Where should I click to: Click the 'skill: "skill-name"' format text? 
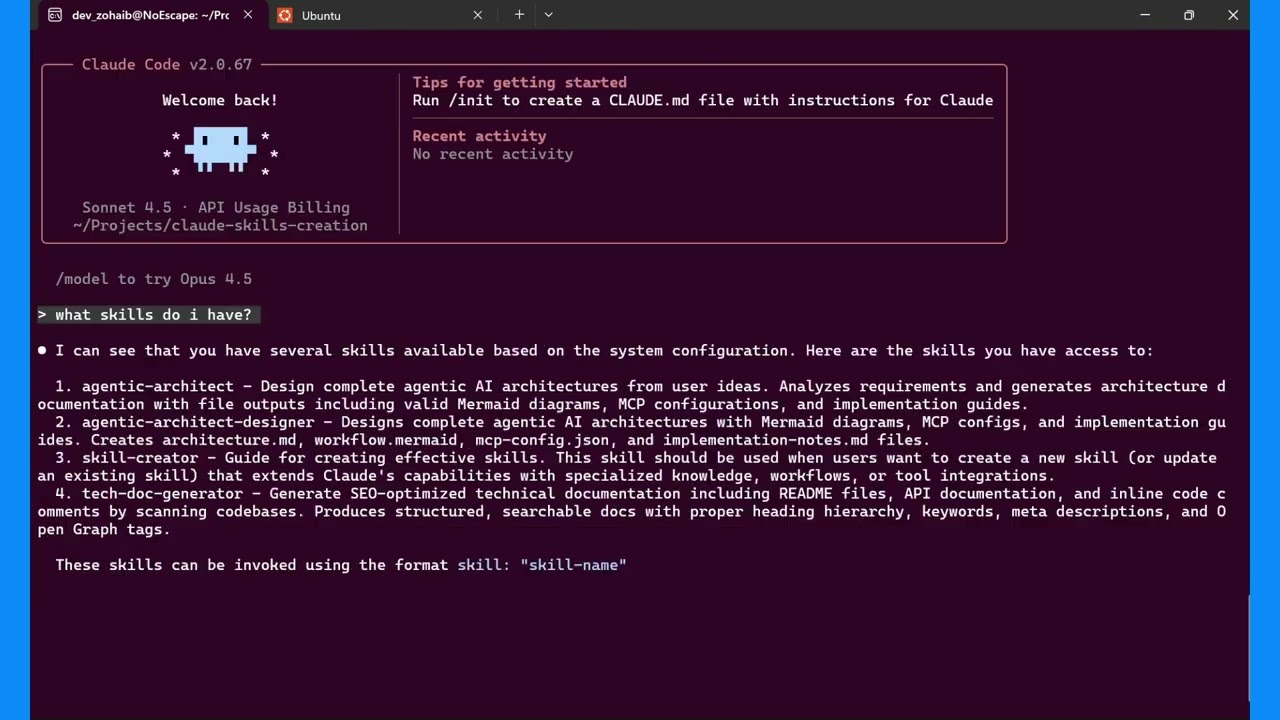pos(542,565)
